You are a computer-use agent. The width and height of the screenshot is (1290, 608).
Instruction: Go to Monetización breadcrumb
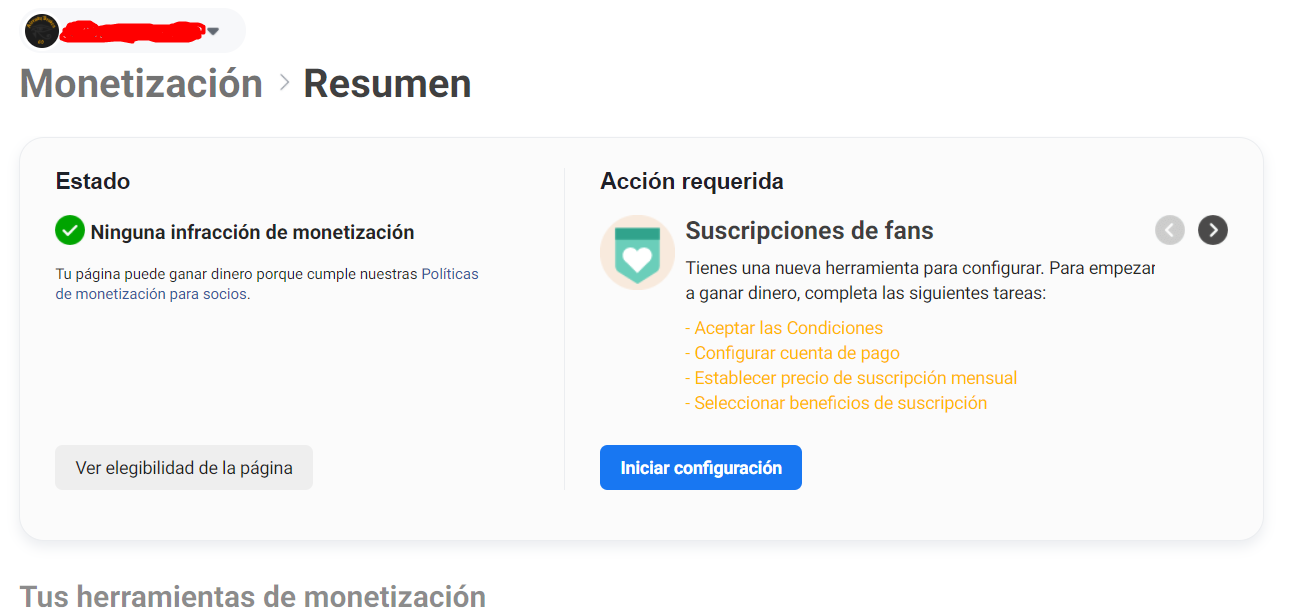click(x=141, y=83)
